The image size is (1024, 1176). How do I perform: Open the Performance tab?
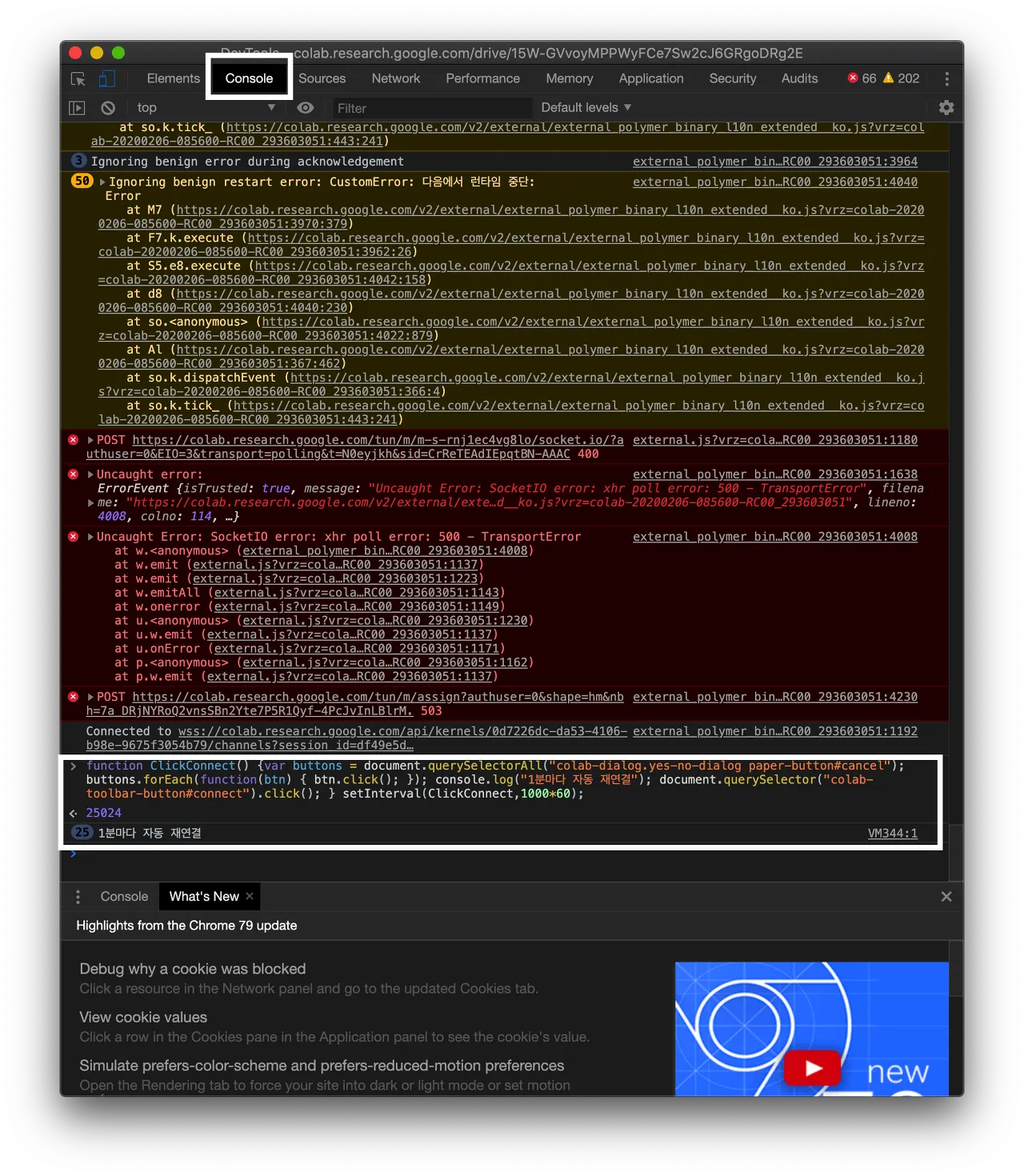point(483,78)
